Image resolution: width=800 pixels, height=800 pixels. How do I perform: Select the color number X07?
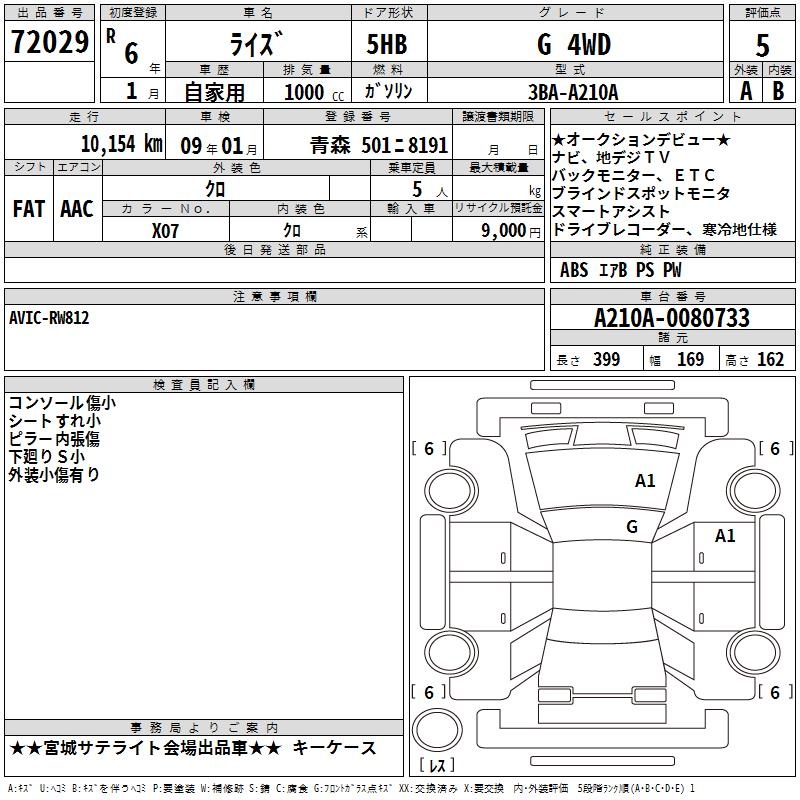(166, 230)
